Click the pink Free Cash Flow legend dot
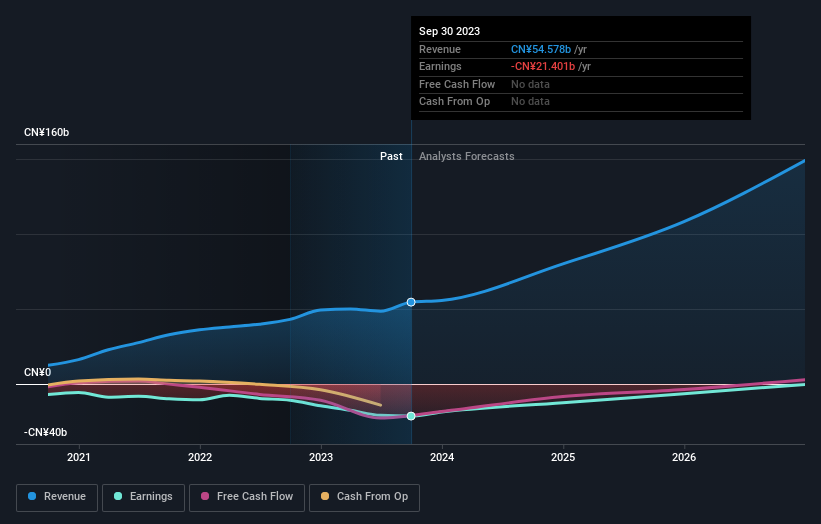The image size is (821, 524). pos(205,496)
